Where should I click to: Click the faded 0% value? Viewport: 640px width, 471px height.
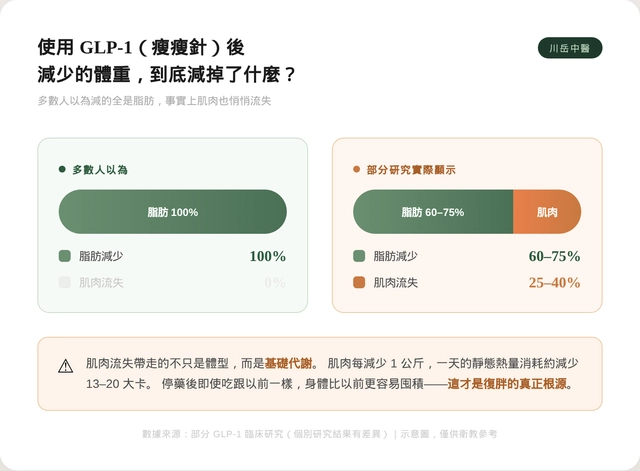pos(275,283)
